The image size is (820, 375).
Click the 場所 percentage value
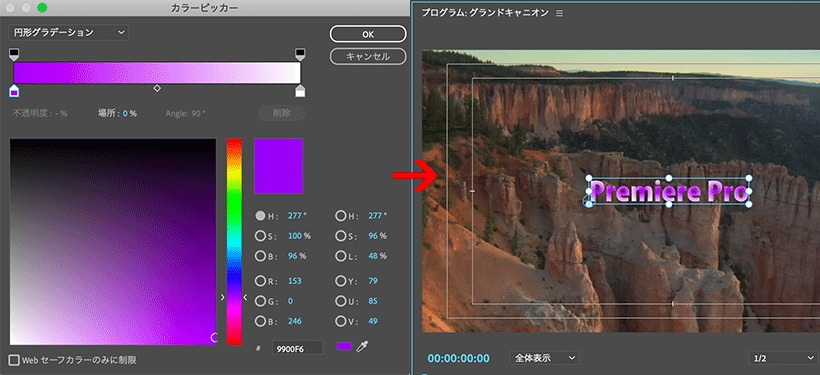point(129,113)
